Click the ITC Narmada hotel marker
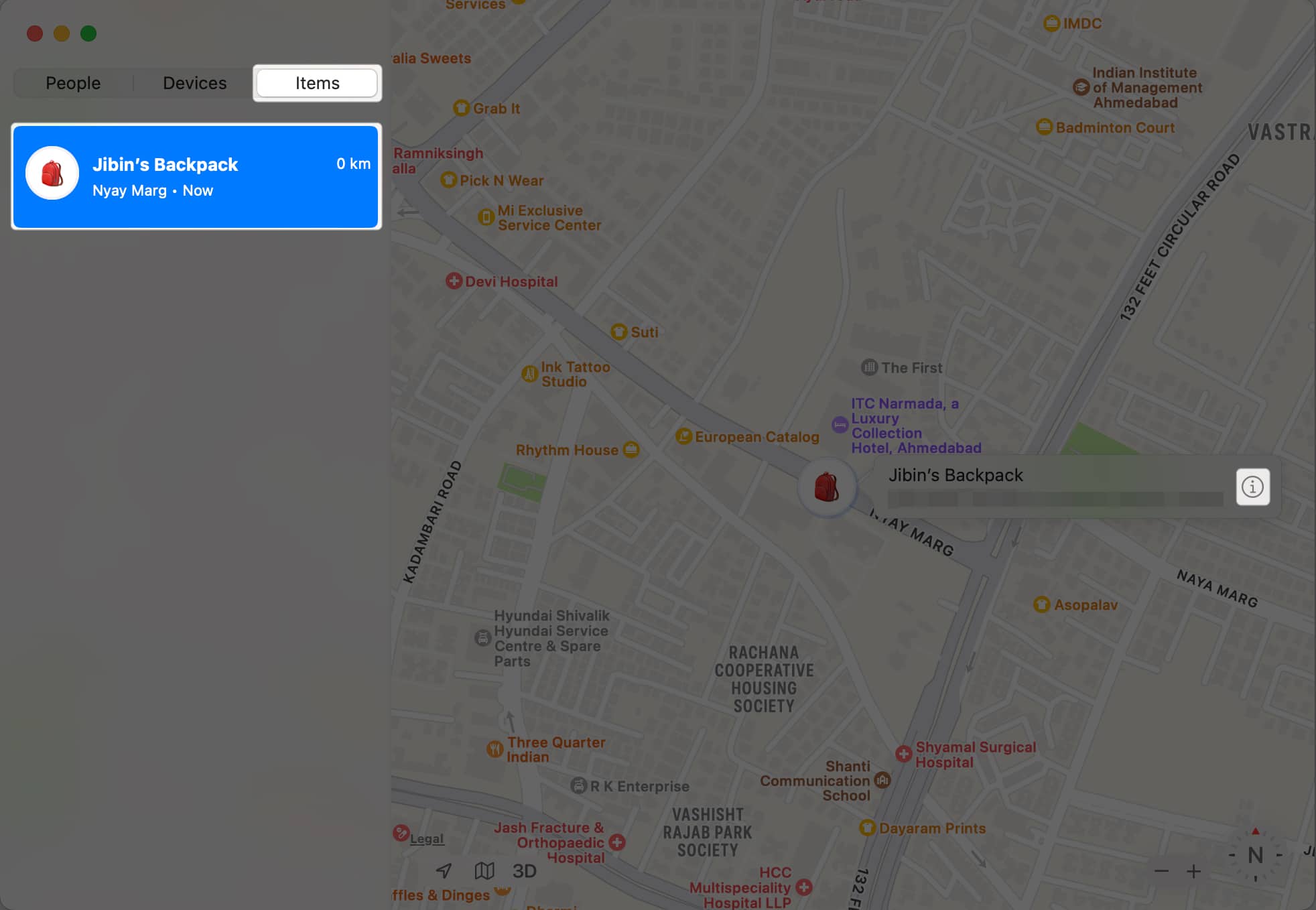Image resolution: width=1316 pixels, height=910 pixels. tap(840, 424)
